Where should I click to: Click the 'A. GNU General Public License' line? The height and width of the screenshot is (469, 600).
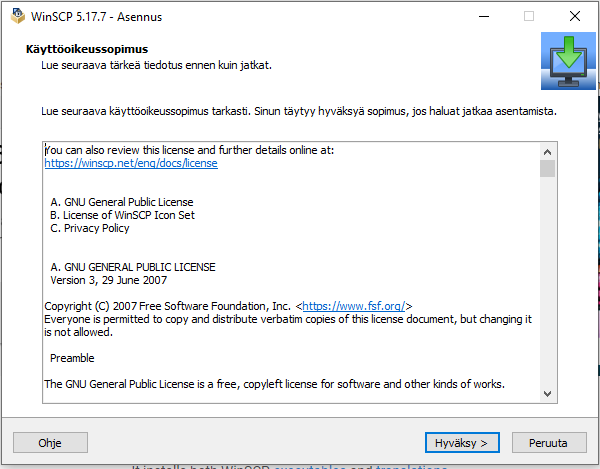[x=121, y=202]
